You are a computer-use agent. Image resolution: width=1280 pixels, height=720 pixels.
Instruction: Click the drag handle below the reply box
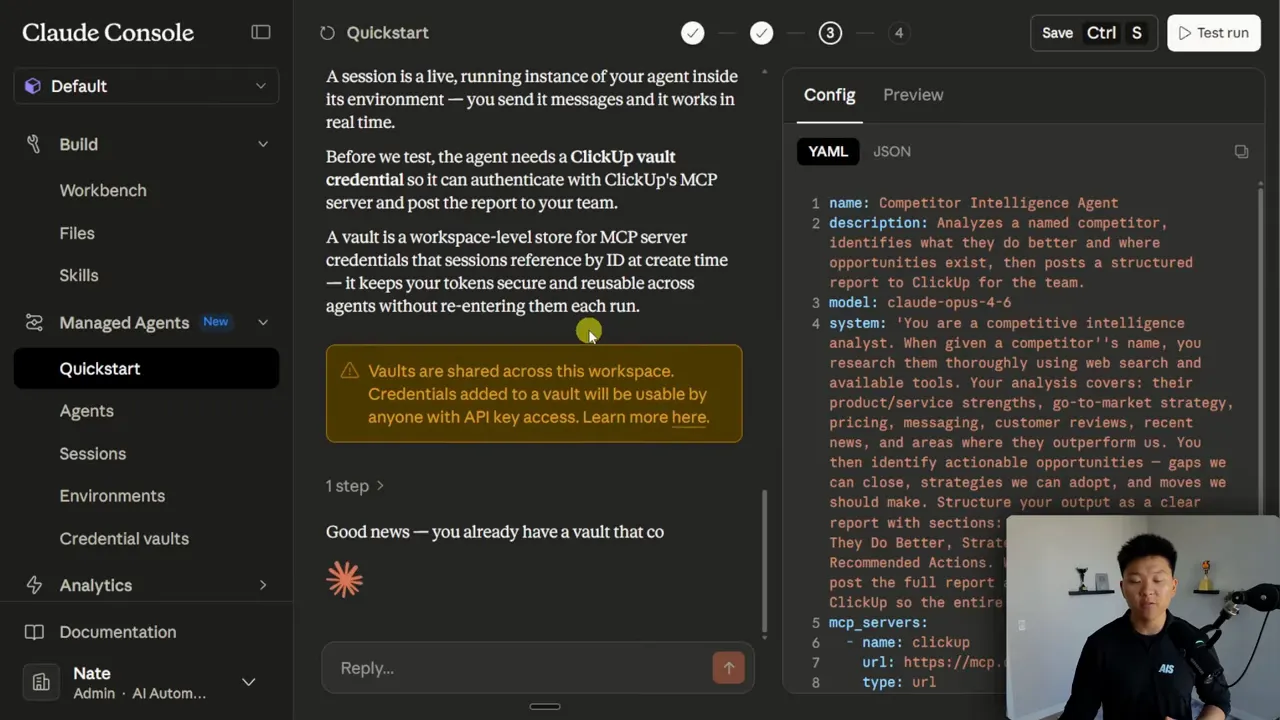[545, 706]
